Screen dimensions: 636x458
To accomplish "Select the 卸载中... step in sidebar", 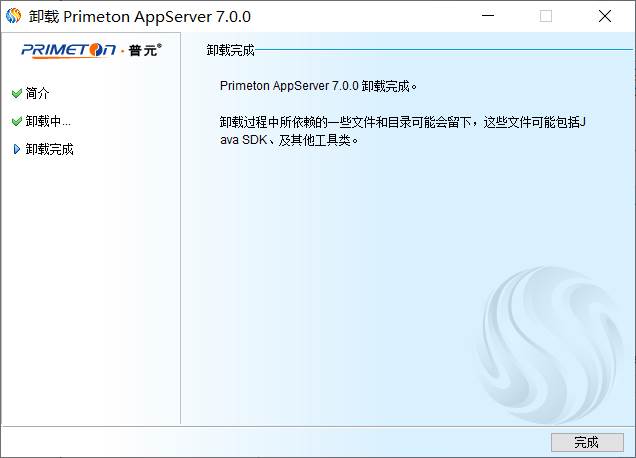I will (48, 121).
